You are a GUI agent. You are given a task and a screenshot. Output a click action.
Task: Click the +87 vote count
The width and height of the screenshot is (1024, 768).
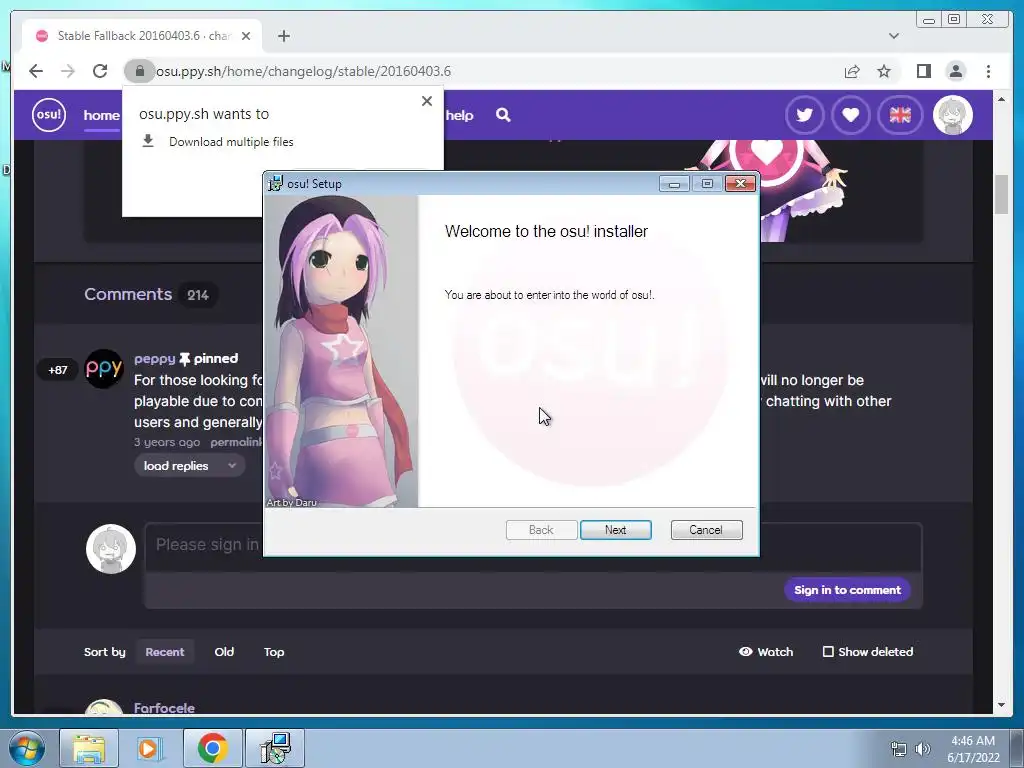[57, 370]
